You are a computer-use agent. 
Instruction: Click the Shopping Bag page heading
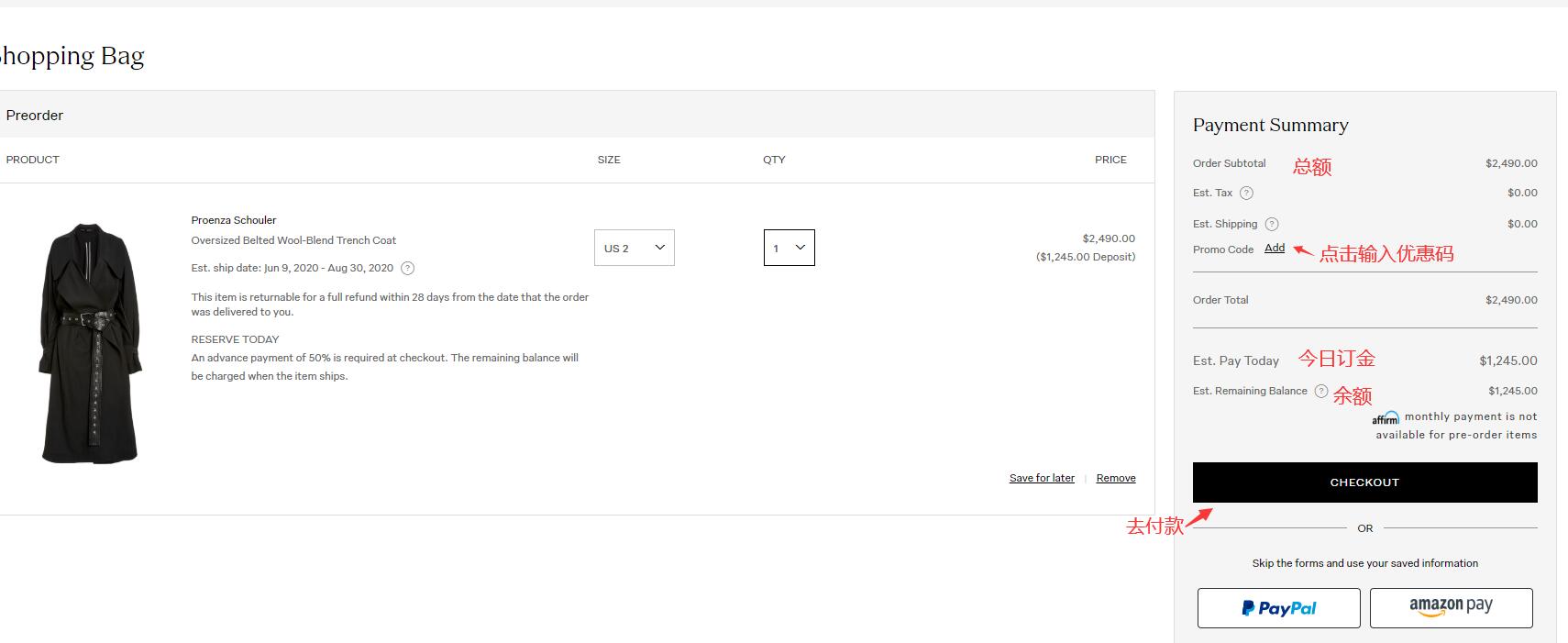tap(72, 57)
